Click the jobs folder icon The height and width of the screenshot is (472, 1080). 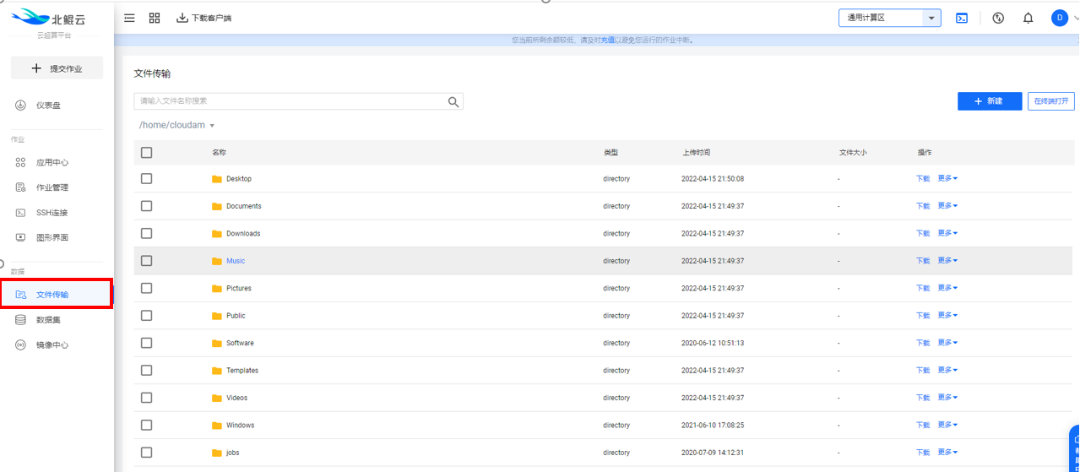tap(217, 453)
